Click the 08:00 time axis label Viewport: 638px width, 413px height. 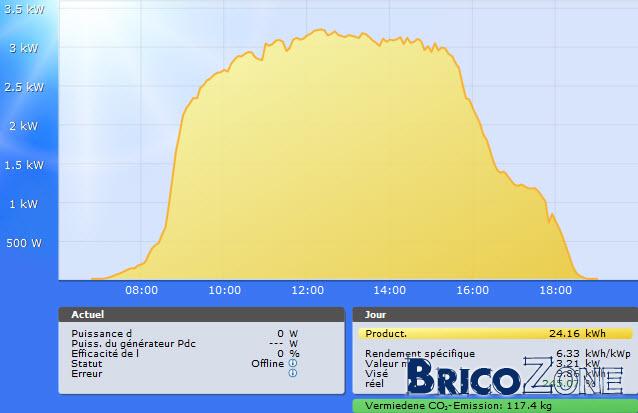[142, 290]
